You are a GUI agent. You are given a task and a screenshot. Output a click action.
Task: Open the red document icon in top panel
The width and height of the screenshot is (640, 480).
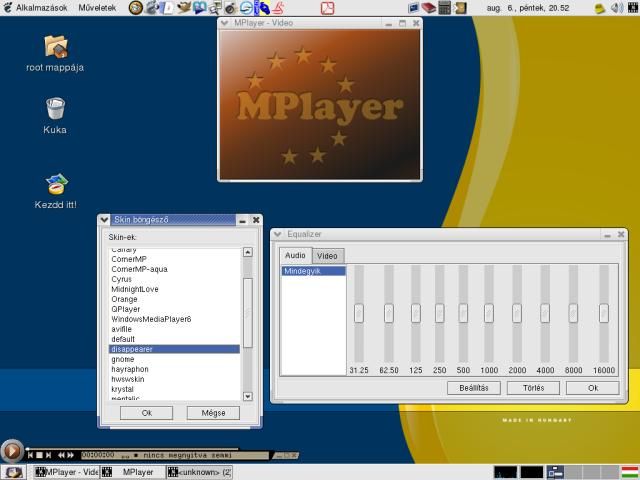point(327,8)
